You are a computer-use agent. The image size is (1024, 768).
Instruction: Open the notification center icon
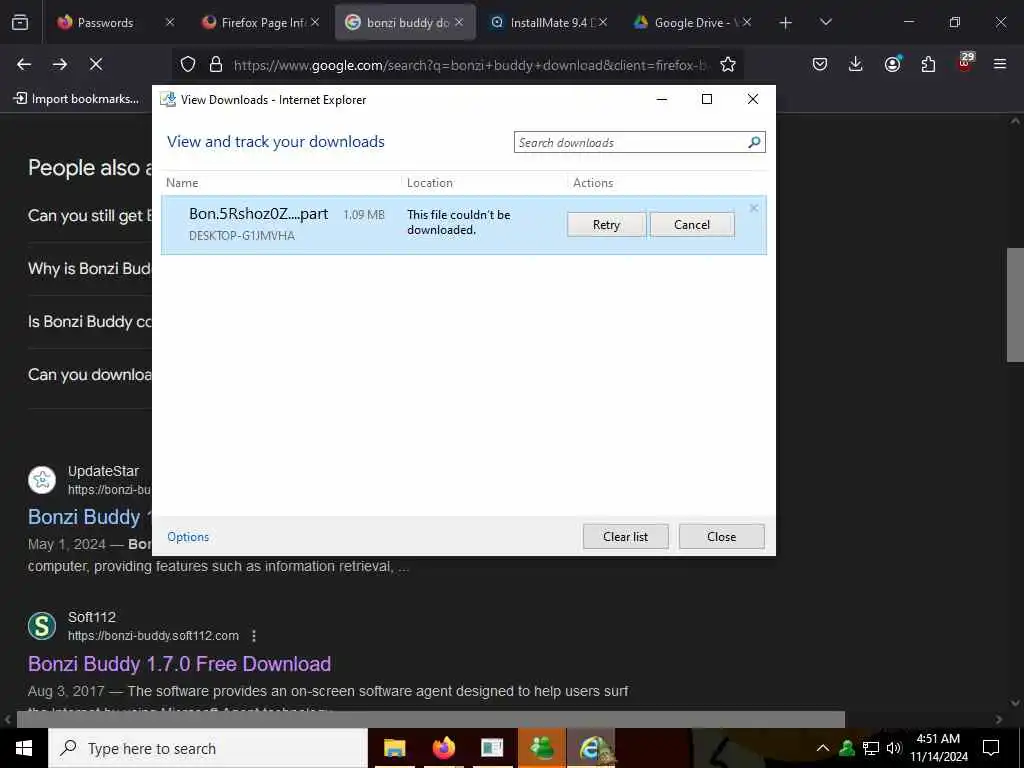pos(991,748)
